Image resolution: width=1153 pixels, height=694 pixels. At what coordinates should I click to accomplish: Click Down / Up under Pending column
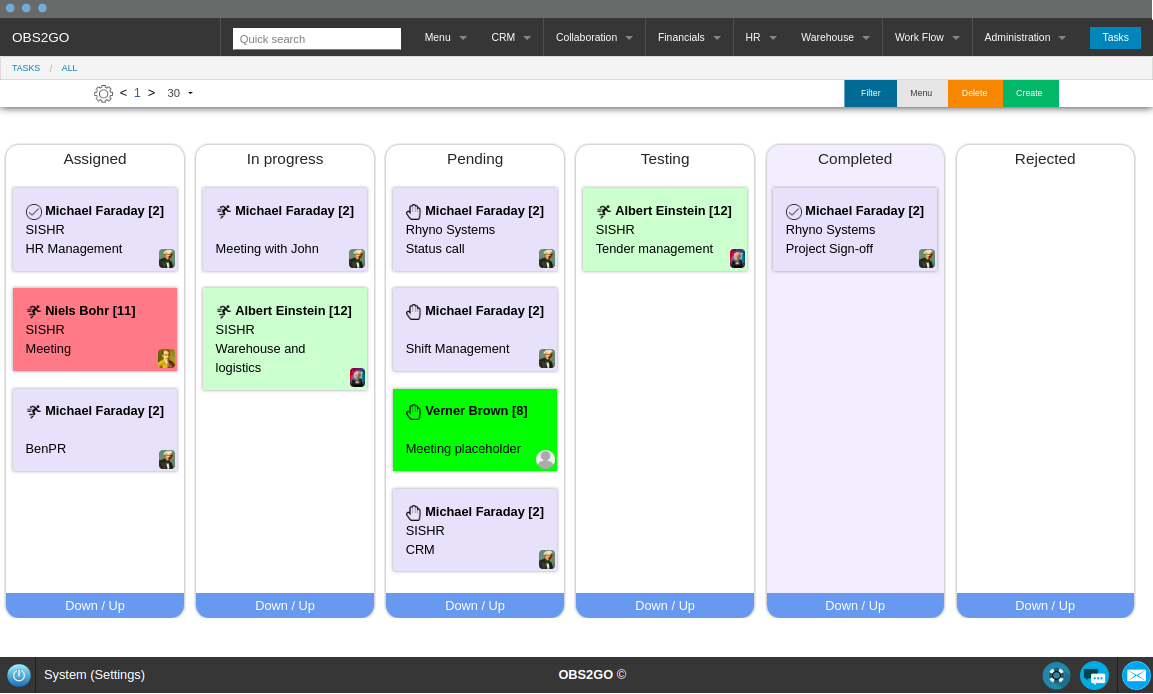[x=475, y=606]
